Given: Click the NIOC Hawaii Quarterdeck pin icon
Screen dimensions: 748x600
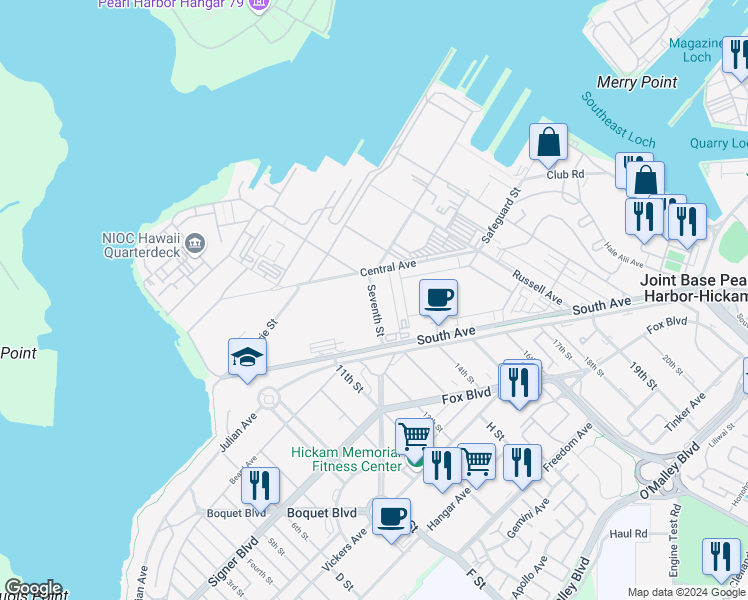Looking at the screenshot, I should click(195, 244).
